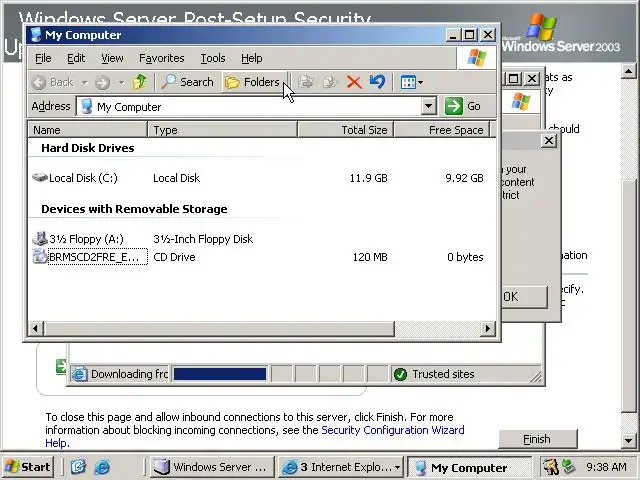
Task: Open the File menu
Action: (43, 58)
